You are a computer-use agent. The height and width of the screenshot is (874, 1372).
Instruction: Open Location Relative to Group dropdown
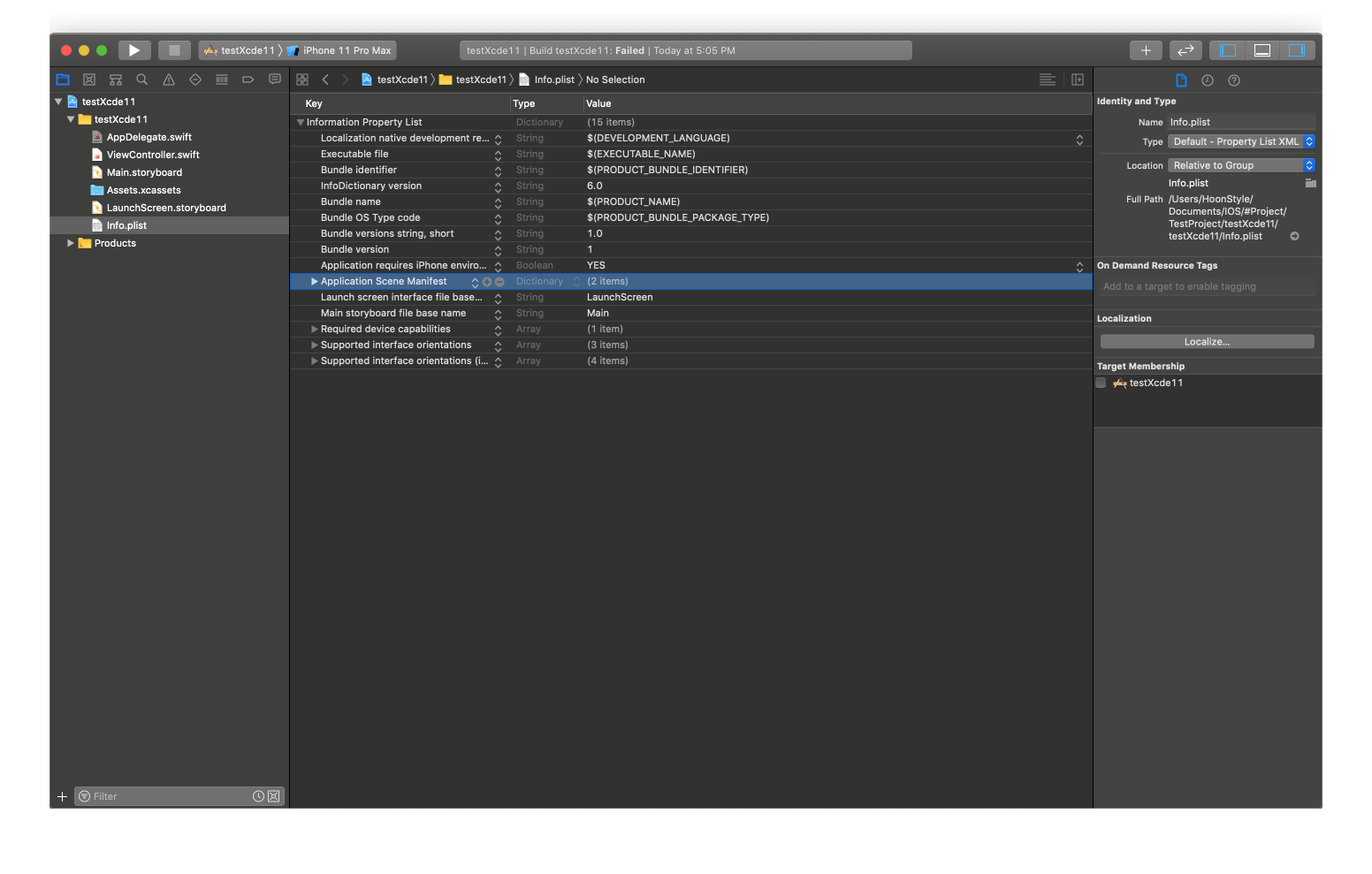[x=1242, y=165]
